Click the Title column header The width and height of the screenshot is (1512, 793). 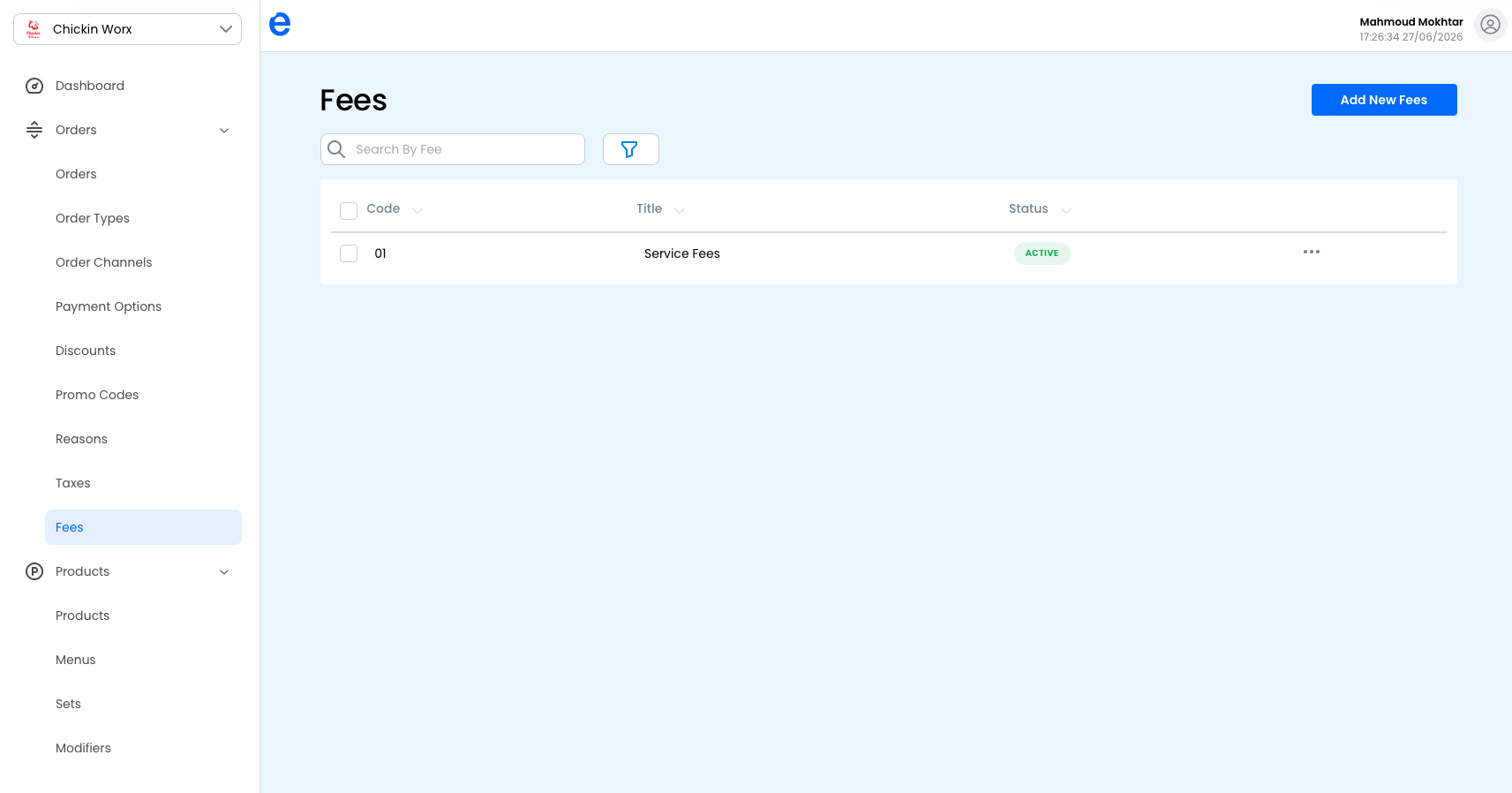point(650,208)
